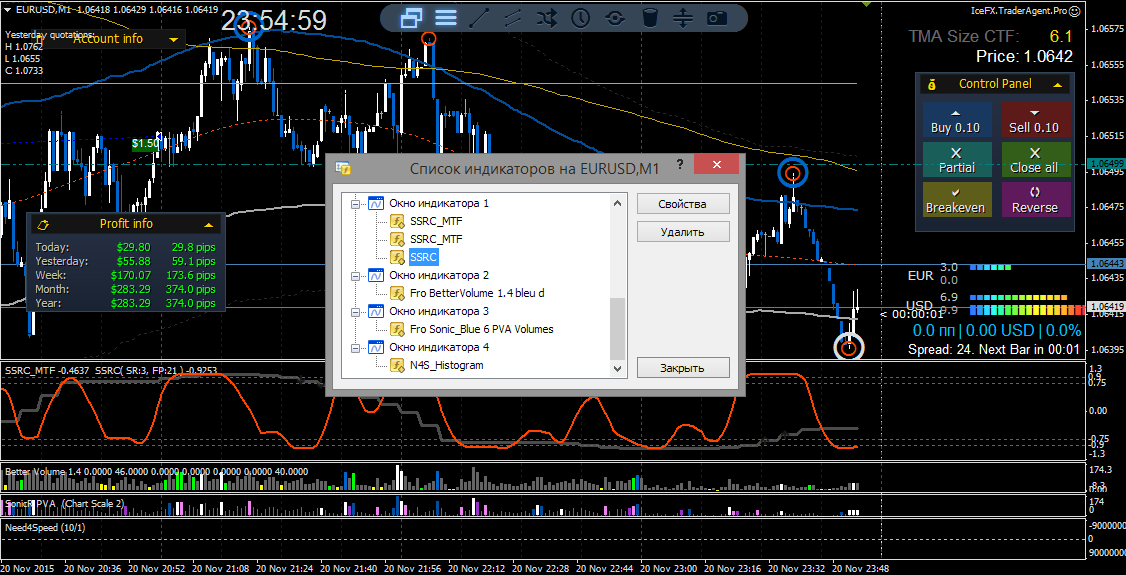The height and width of the screenshot is (575, 1126).
Task: Click the trash bin icon in toolbar
Action: (x=650, y=17)
